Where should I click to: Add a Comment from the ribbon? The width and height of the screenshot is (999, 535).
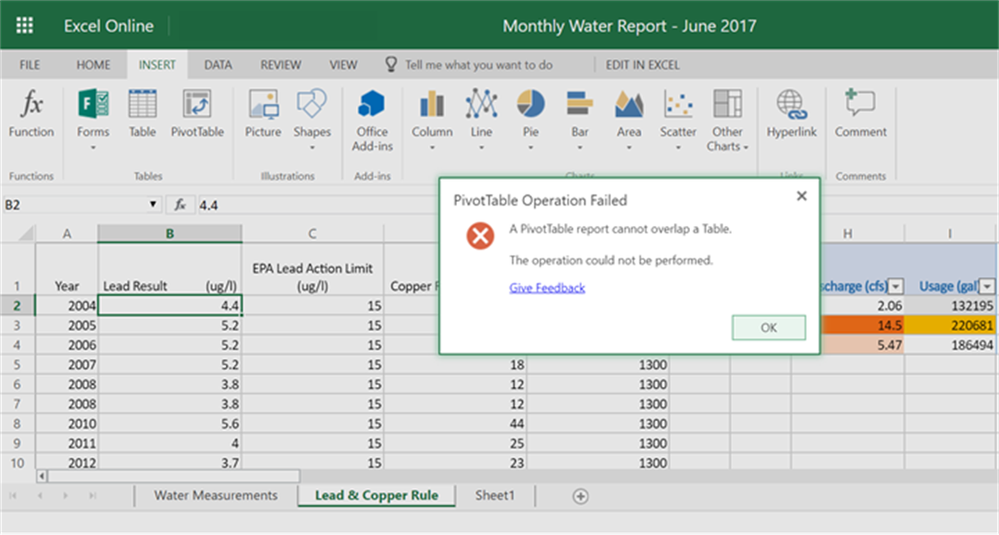860,114
